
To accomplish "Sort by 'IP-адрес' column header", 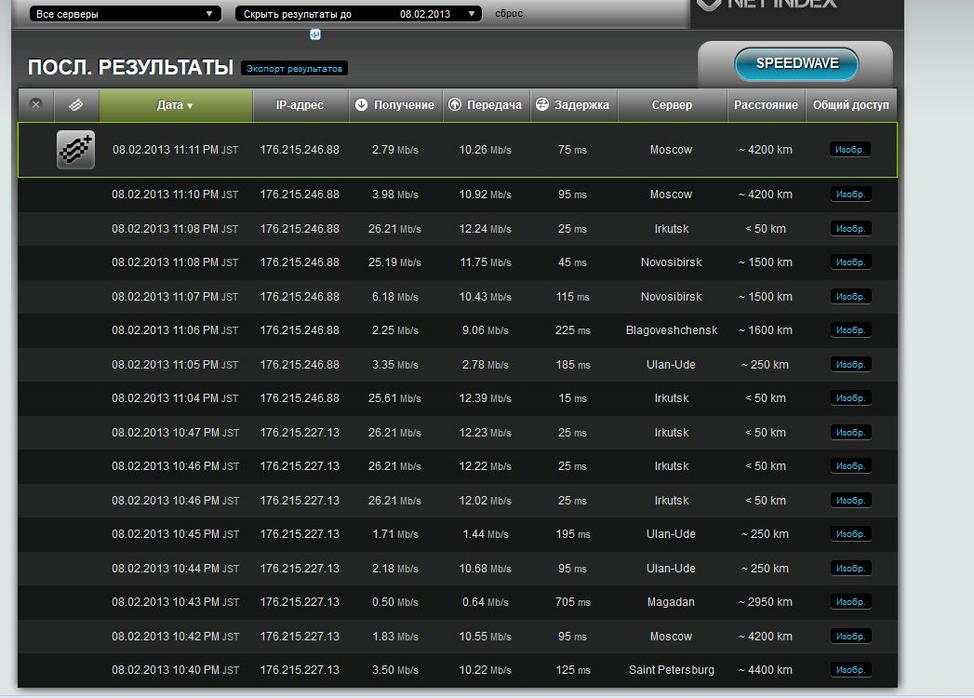I will [300, 105].
